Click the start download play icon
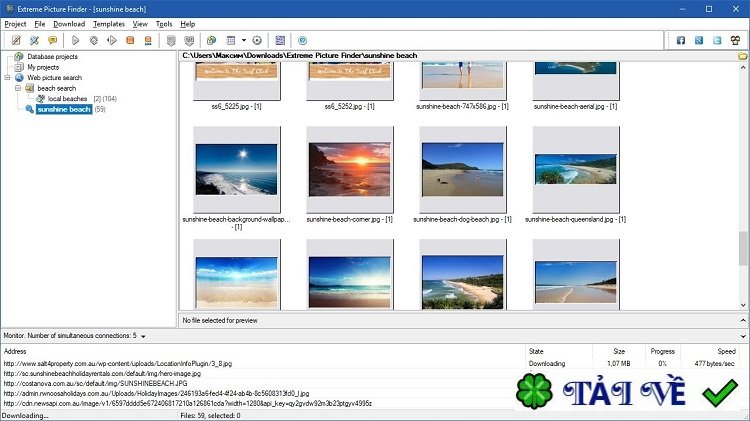 [x=76, y=41]
